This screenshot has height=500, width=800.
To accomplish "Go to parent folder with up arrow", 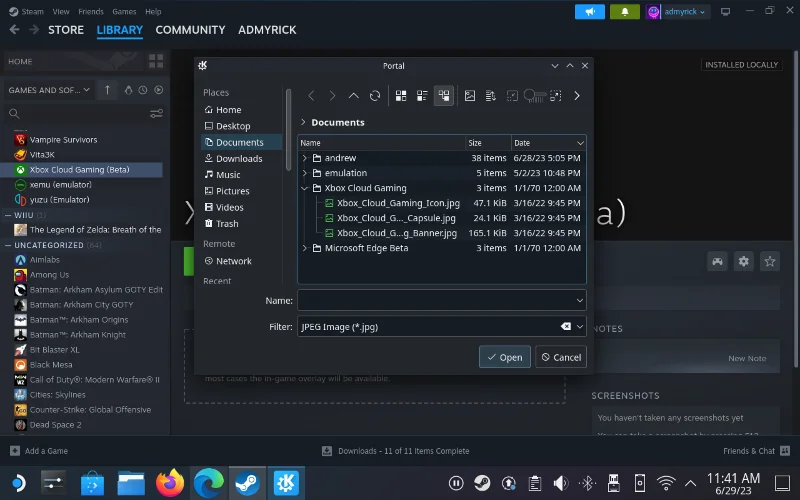I will [353, 96].
